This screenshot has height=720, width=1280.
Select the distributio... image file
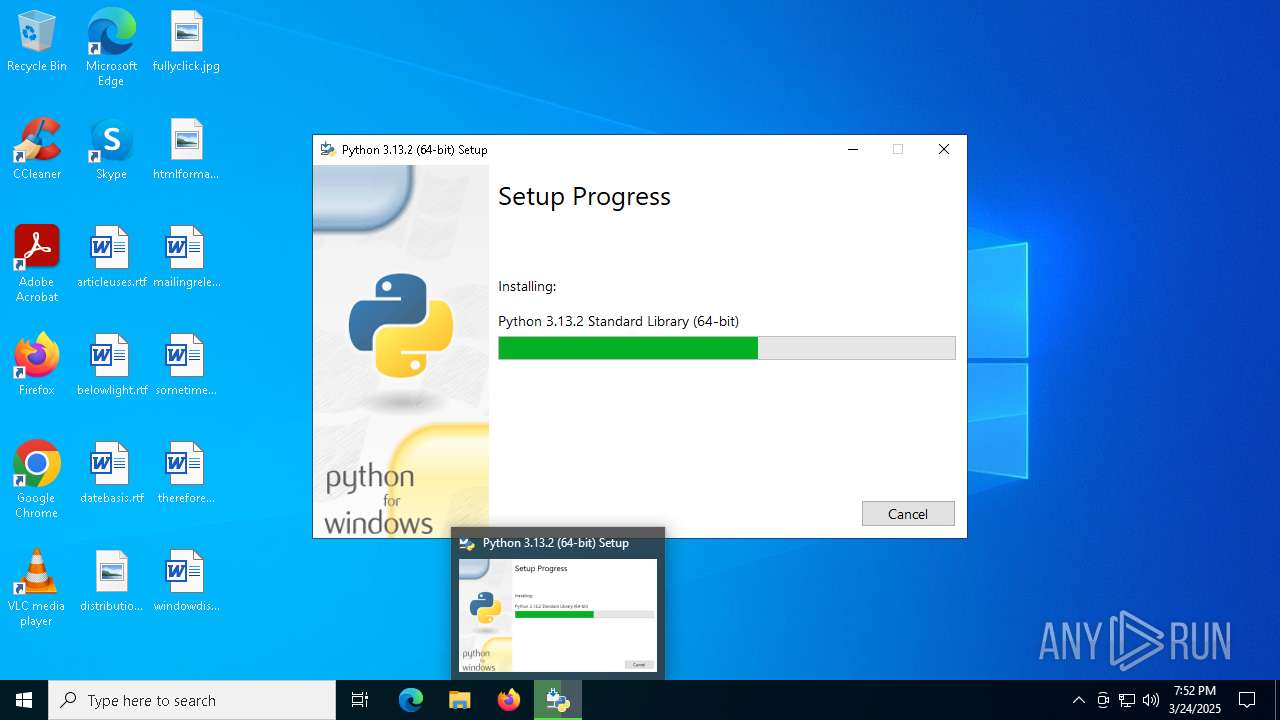[111, 582]
